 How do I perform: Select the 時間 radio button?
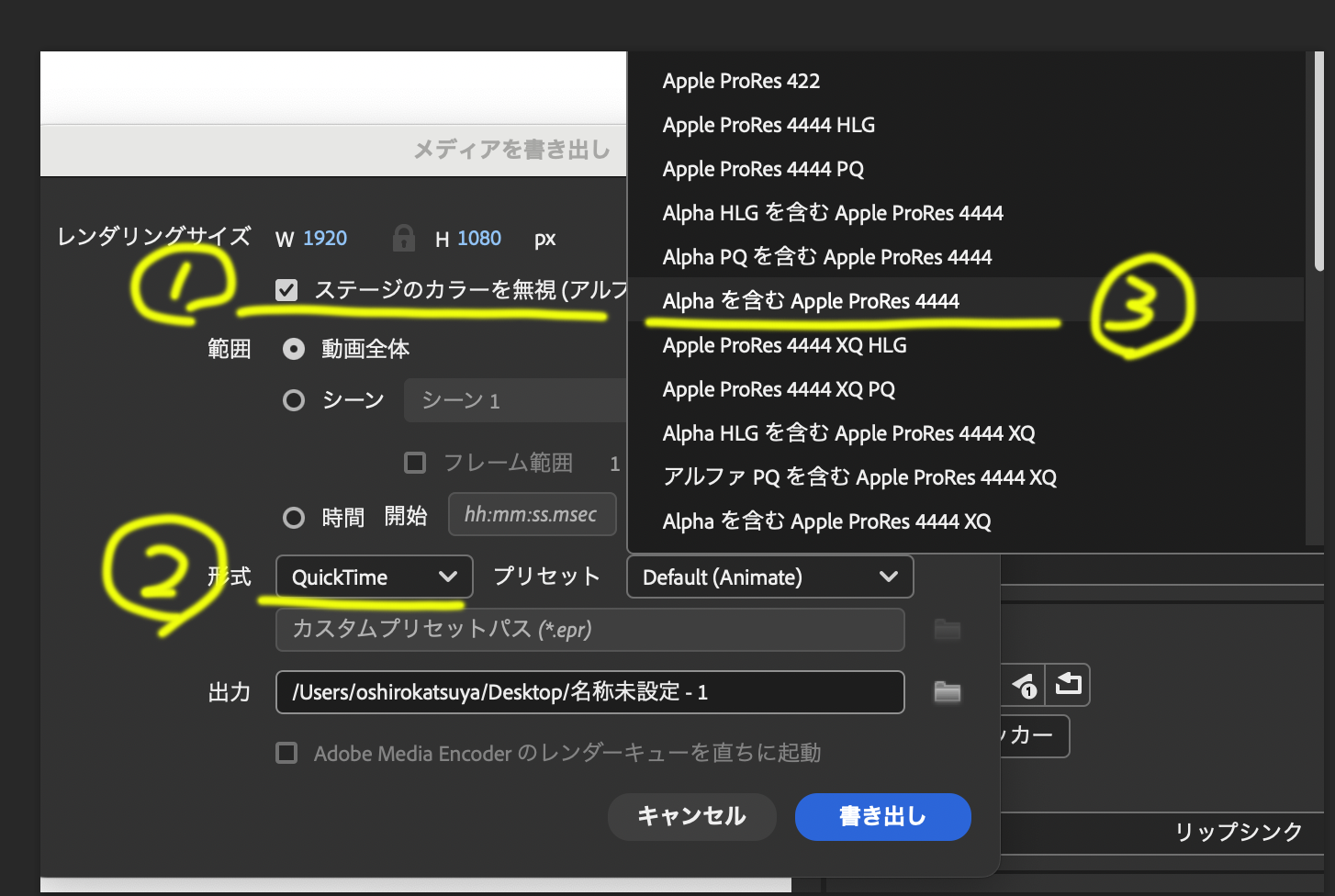(x=293, y=517)
